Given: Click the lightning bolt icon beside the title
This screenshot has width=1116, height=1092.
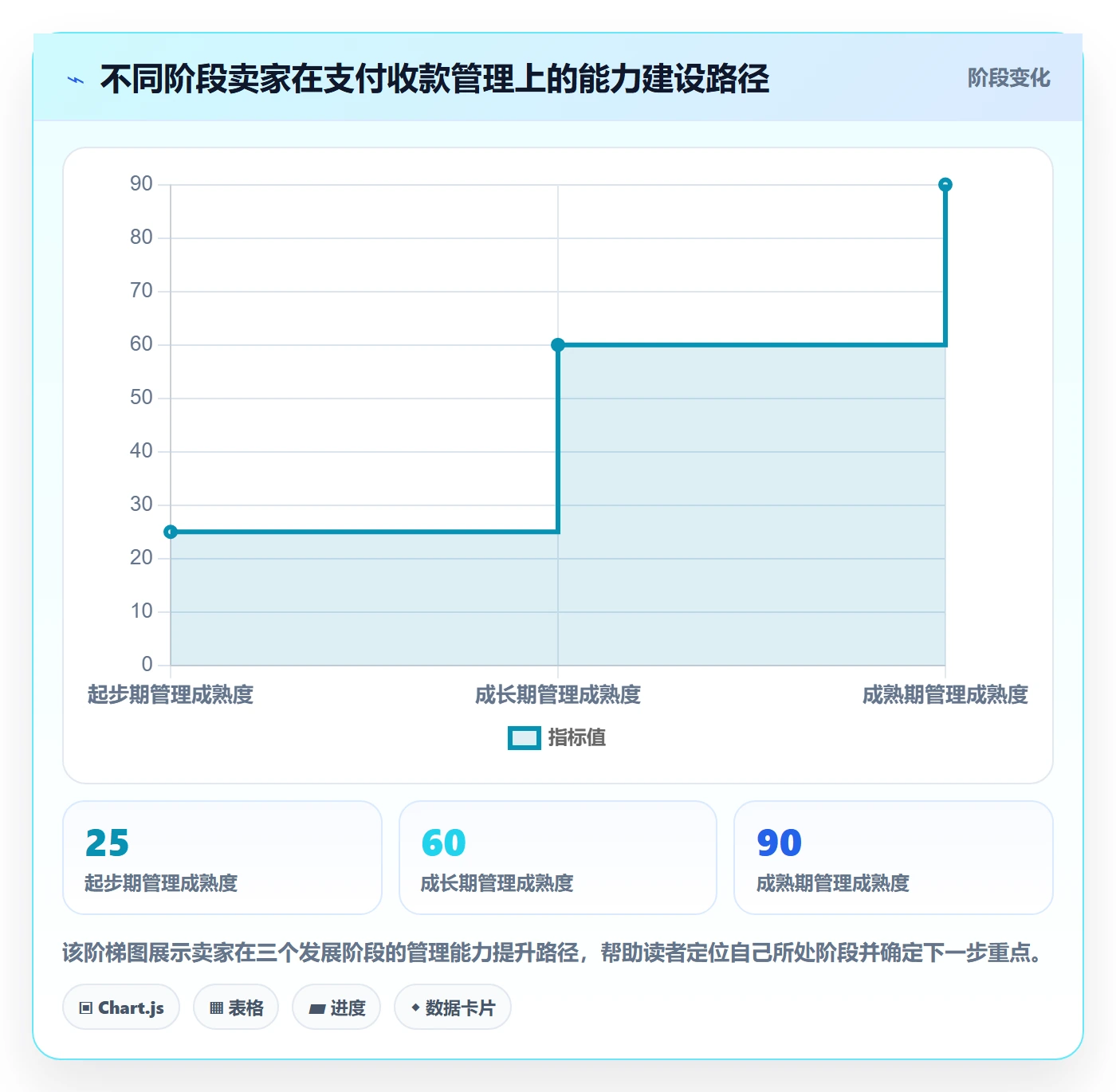Looking at the screenshot, I should click(x=76, y=80).
